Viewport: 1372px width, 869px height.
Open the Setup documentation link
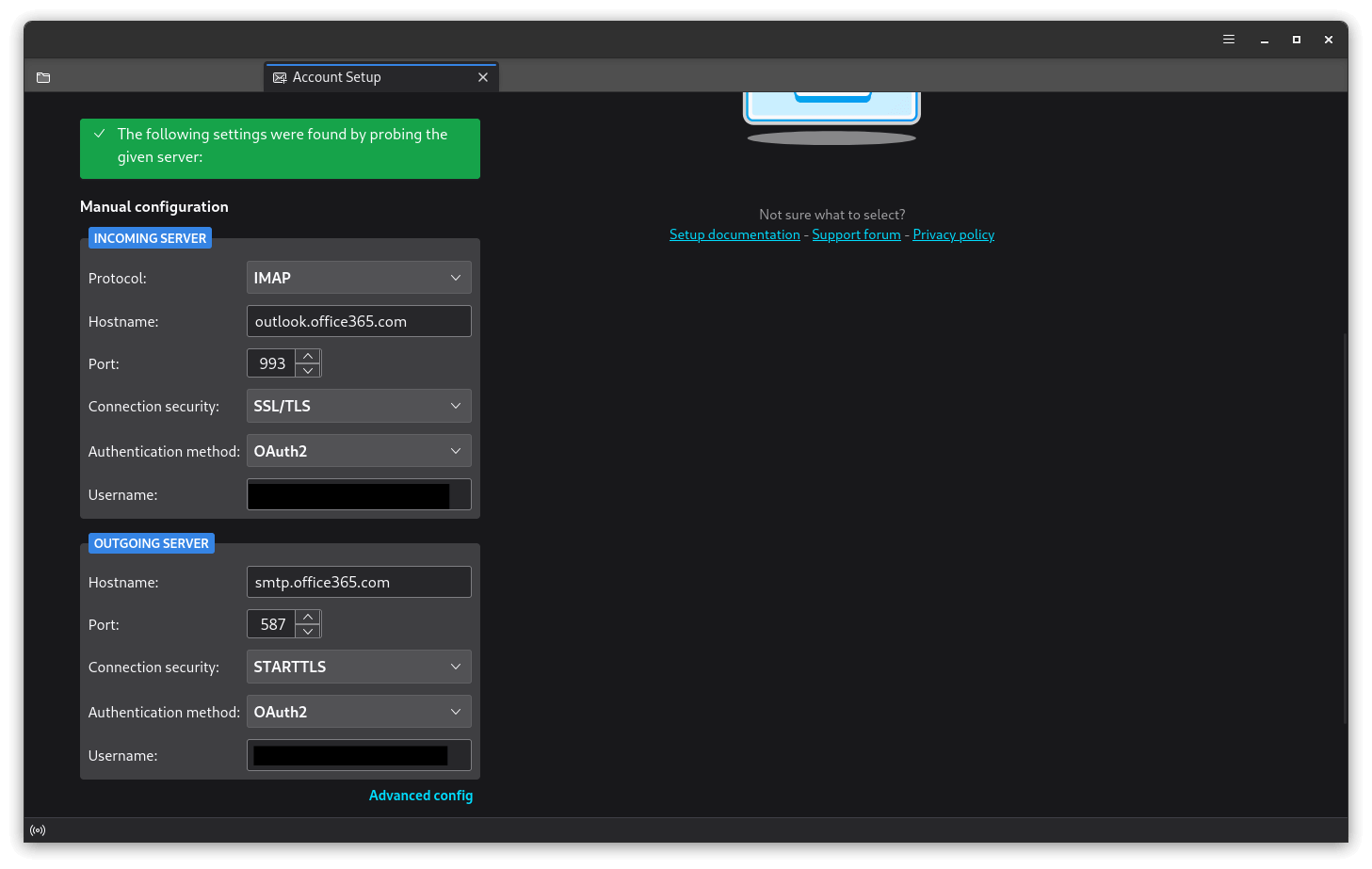(x=734, y=233)
